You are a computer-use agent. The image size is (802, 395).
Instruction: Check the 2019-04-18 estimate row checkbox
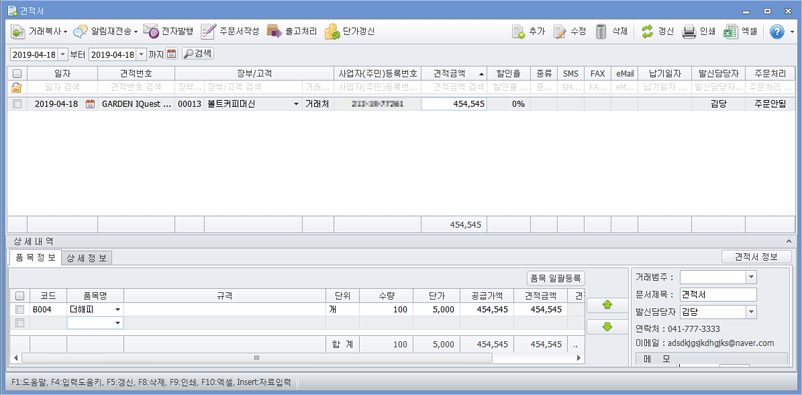point(17,104)
